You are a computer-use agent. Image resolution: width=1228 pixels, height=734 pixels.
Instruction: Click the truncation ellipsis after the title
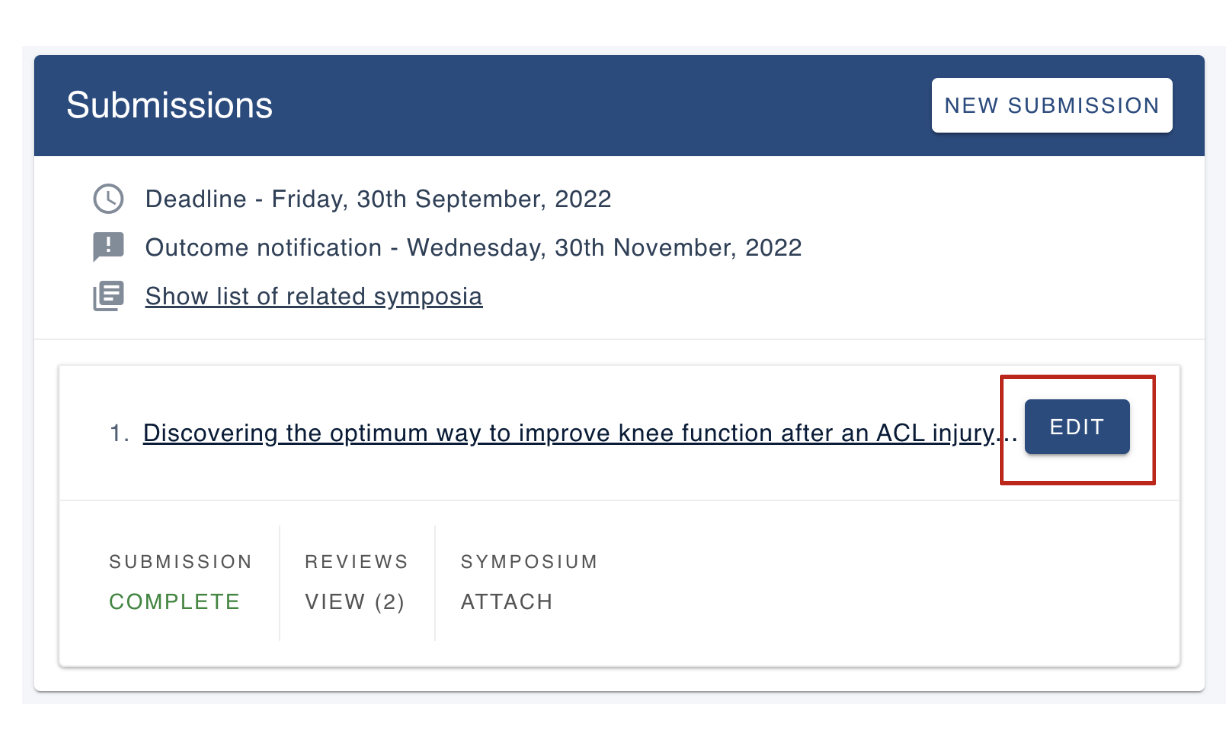[x=1008, y=435]
